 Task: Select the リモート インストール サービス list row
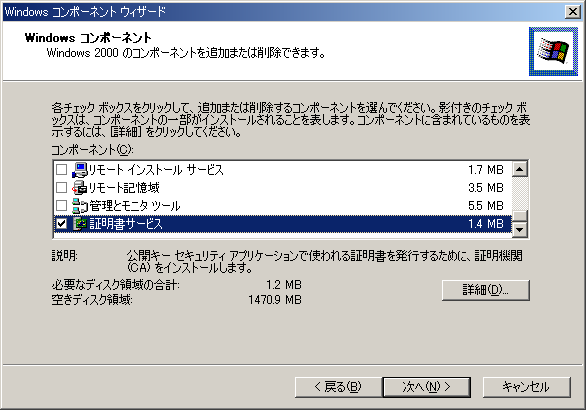tap(283, 170)
